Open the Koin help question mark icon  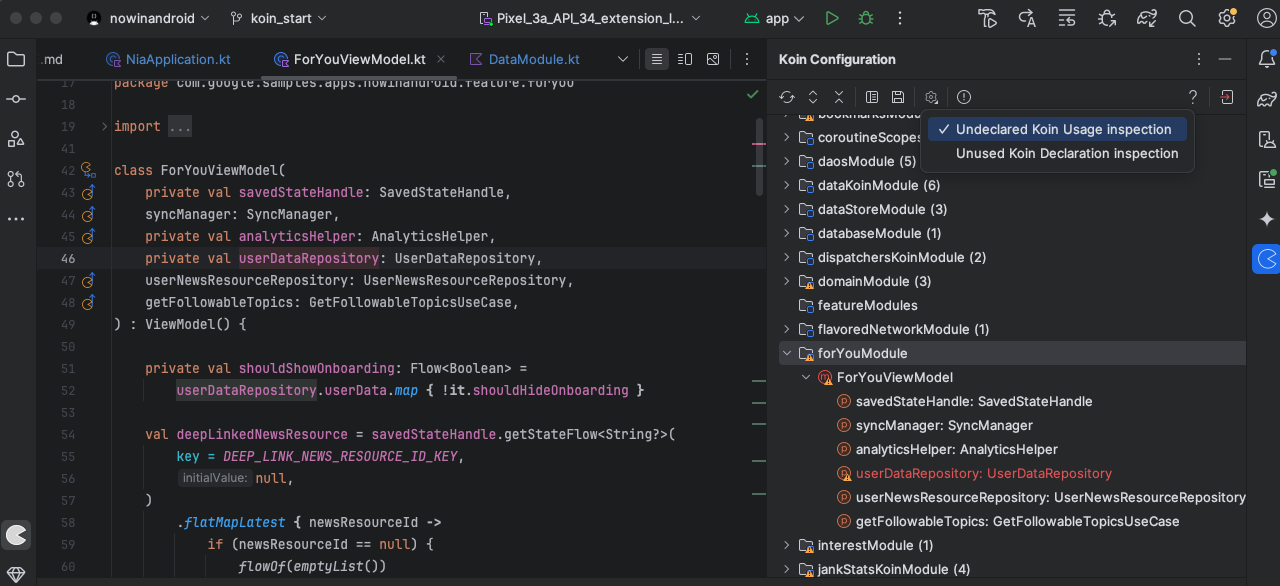(x=1192, y=97)
